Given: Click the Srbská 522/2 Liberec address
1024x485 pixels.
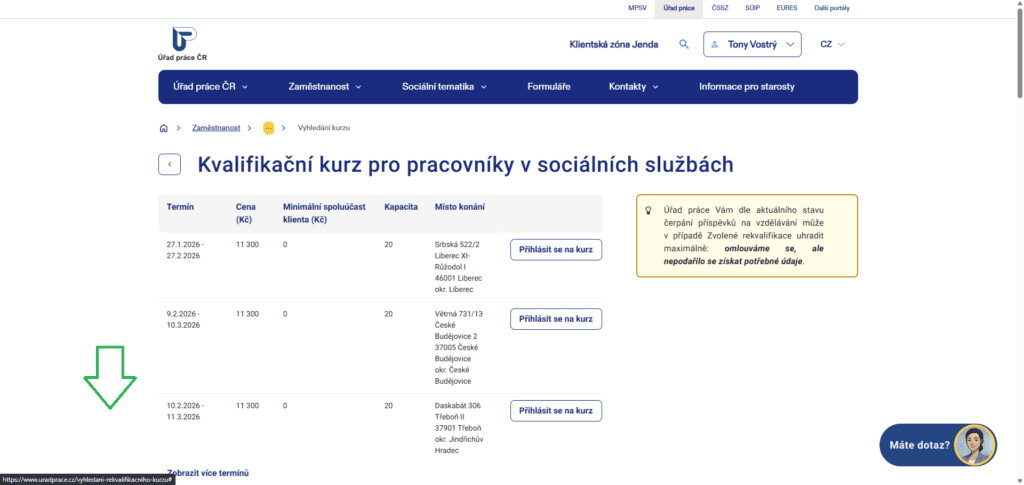Looking at the screenshot, I should [x=458, y=267].
